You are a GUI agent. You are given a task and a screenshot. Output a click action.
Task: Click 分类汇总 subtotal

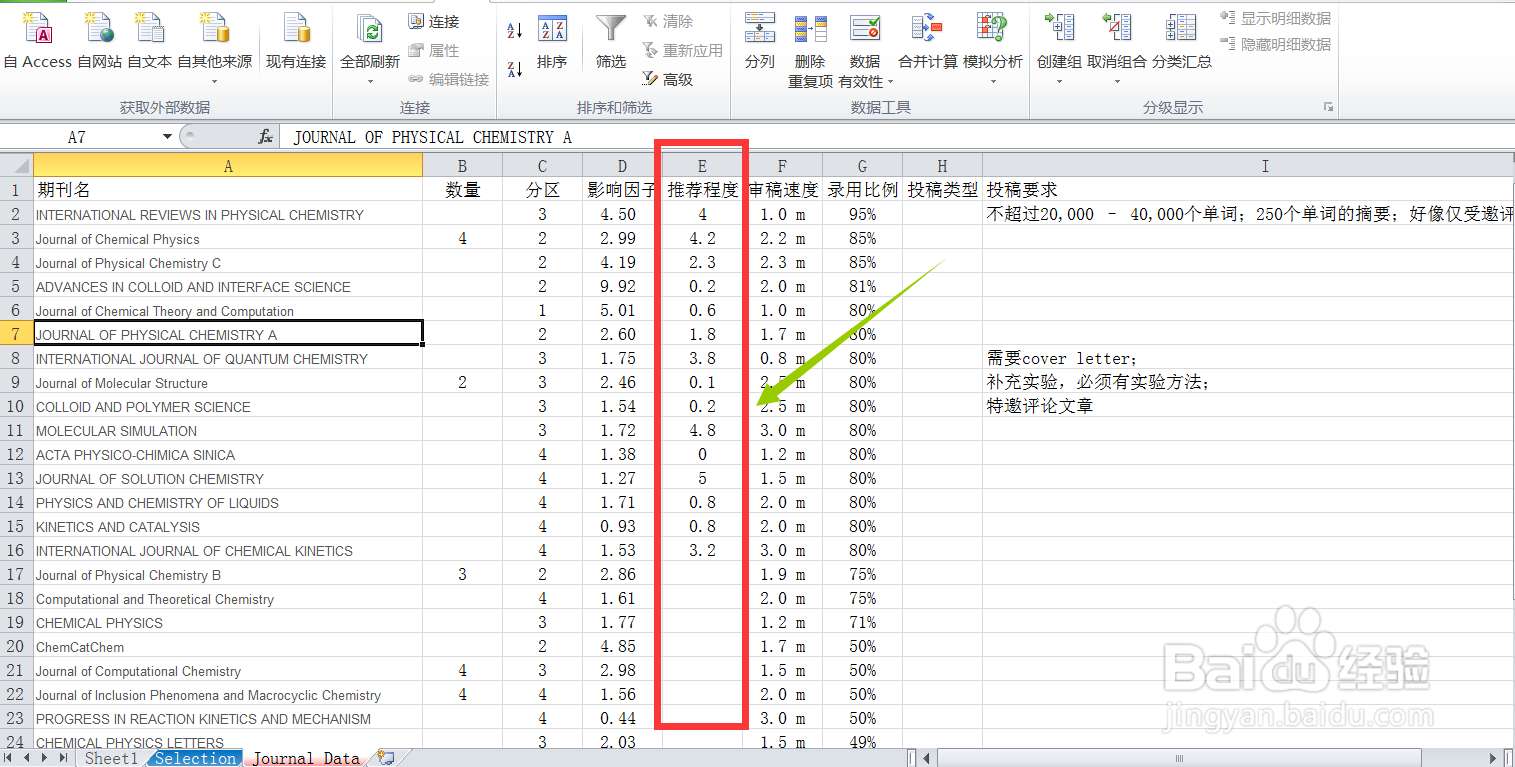pos(1182,42)
